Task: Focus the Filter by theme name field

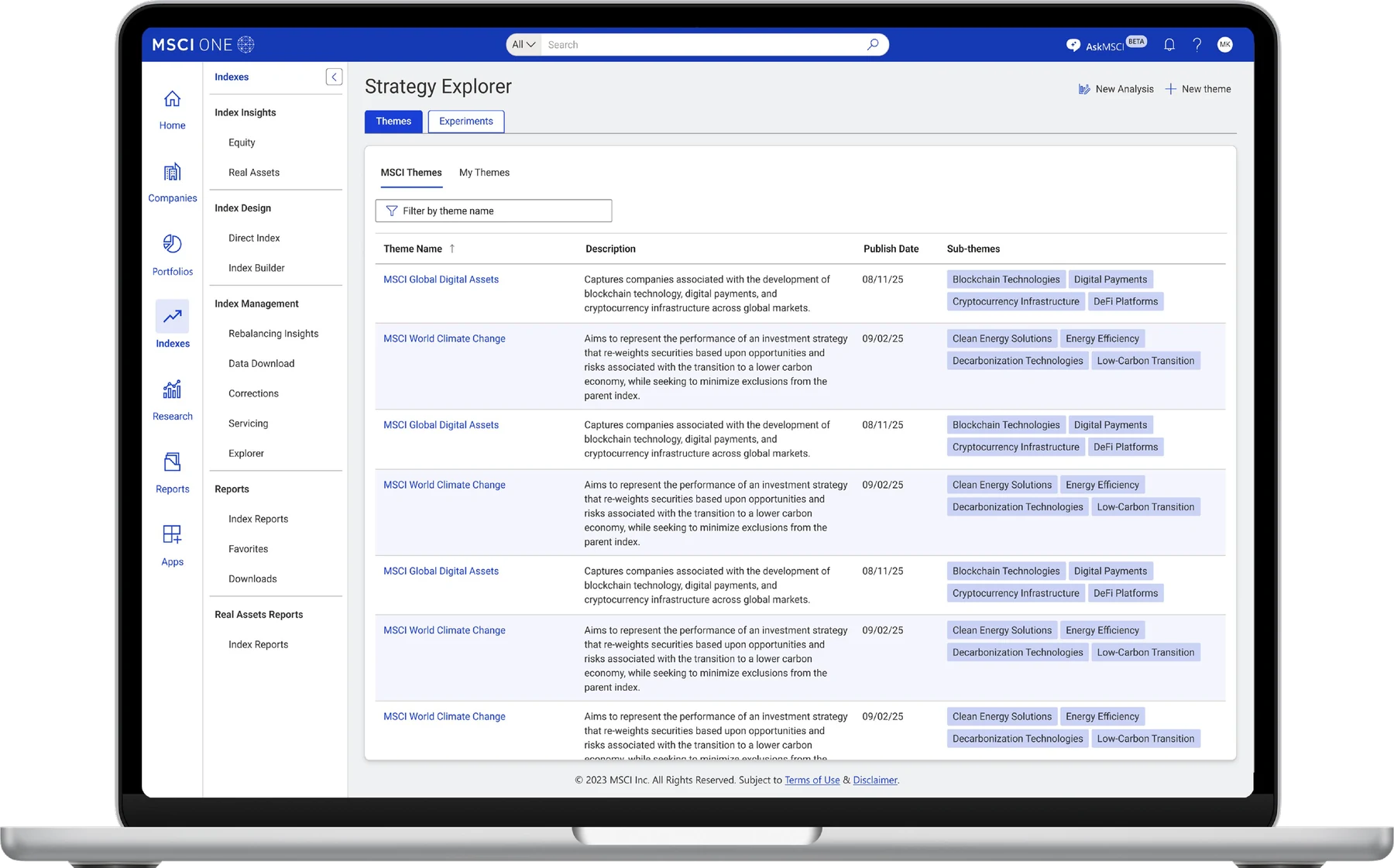Action: tap(493, 211)
